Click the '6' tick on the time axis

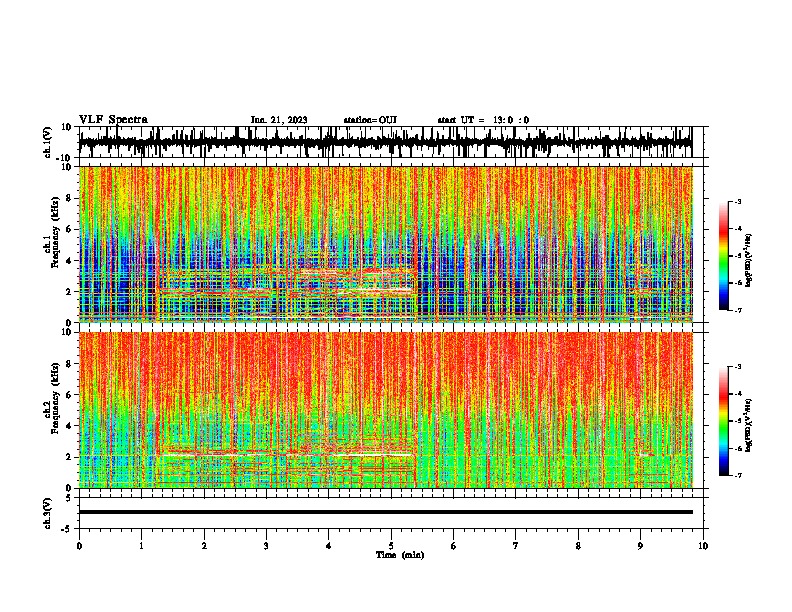[453, 546]
